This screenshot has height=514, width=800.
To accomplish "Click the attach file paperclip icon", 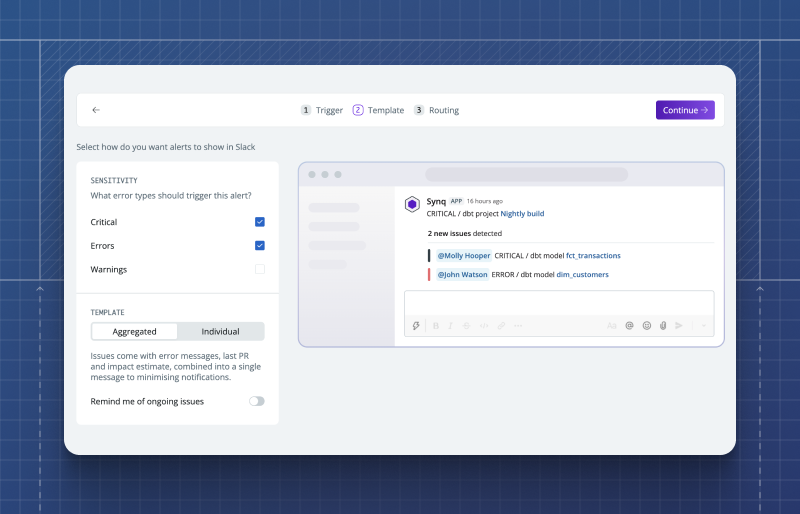I will click(663, 326).
